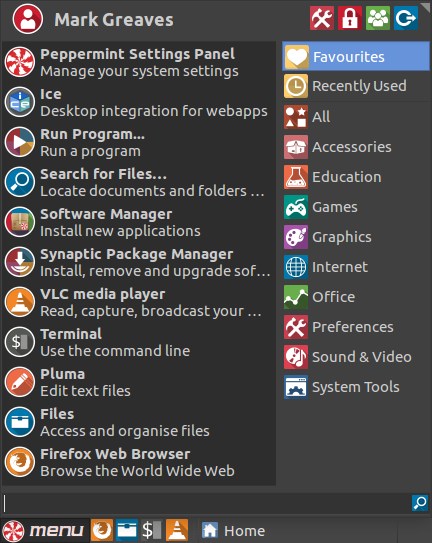
Task: Open the Graphics category
Action: click(356, 237)
